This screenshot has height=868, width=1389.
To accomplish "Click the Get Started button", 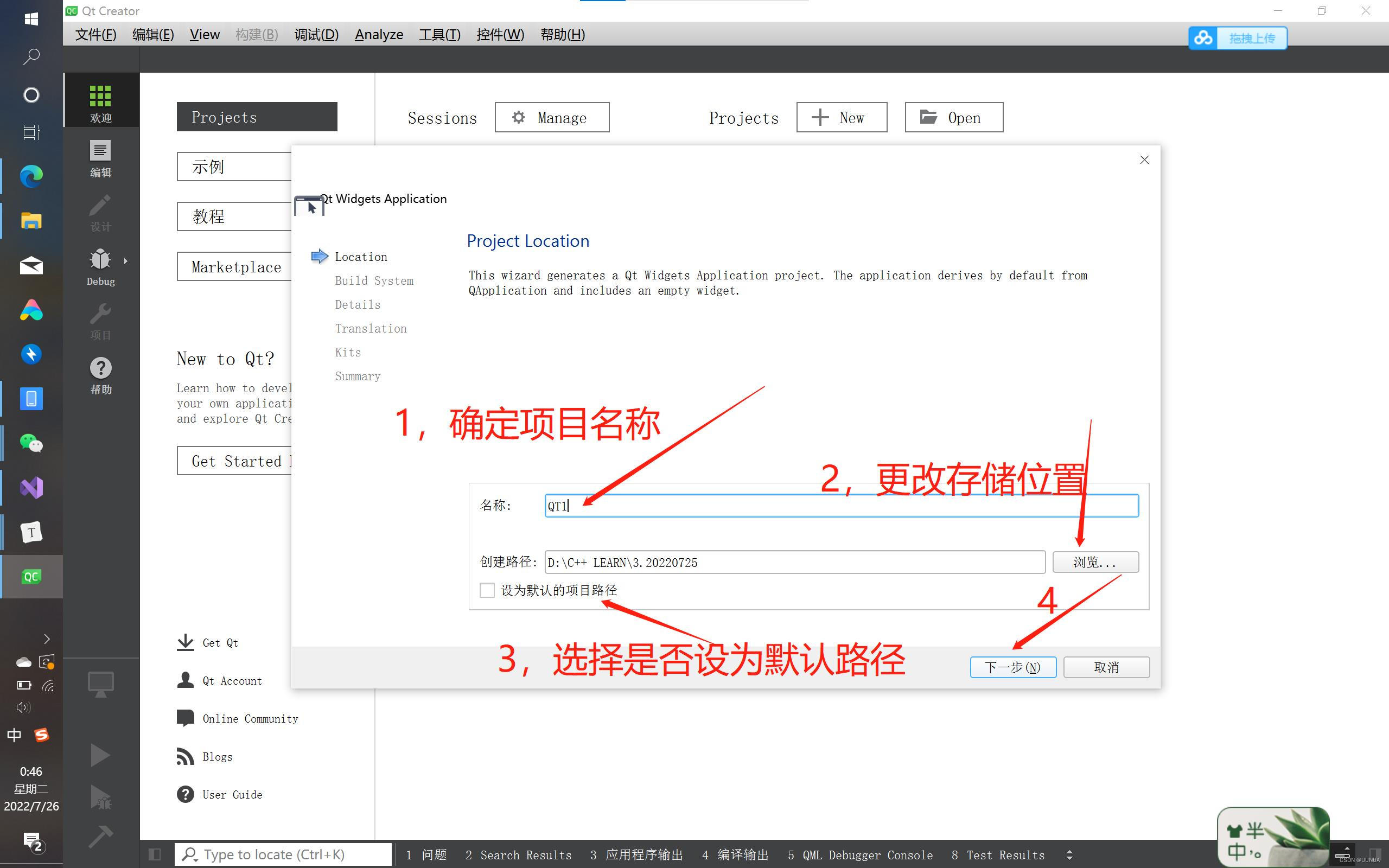I will (234, 461).
